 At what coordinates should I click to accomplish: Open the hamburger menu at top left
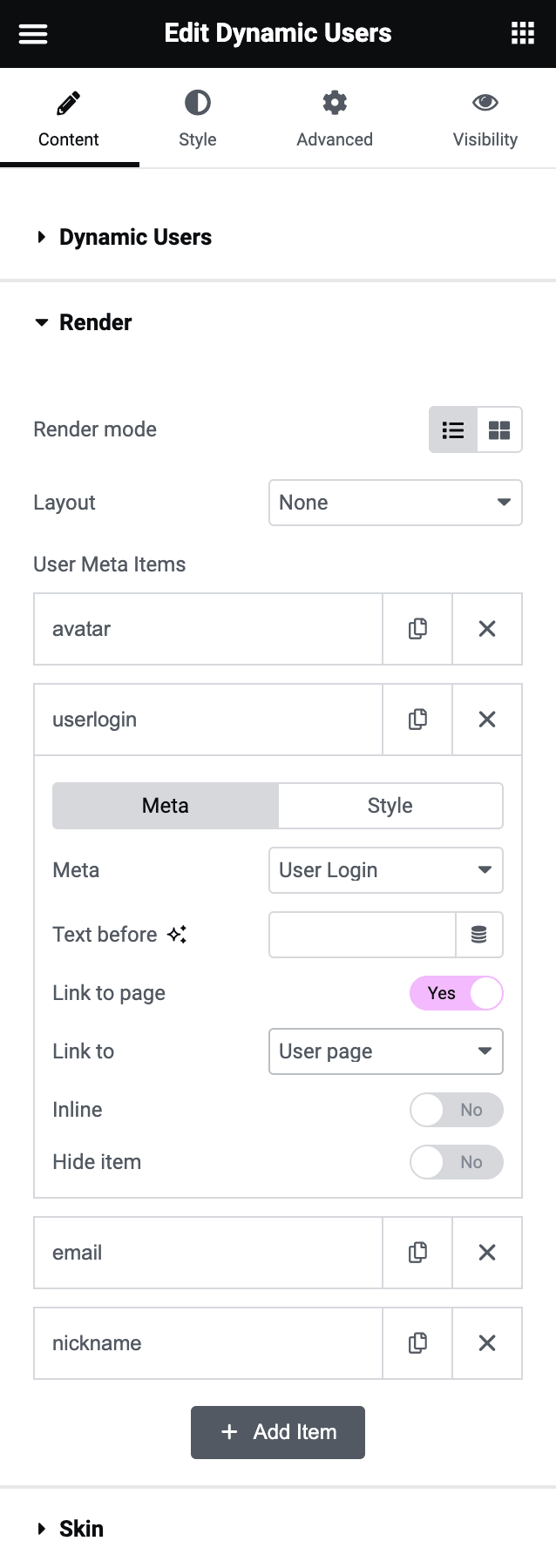click(x=32, y=33)
